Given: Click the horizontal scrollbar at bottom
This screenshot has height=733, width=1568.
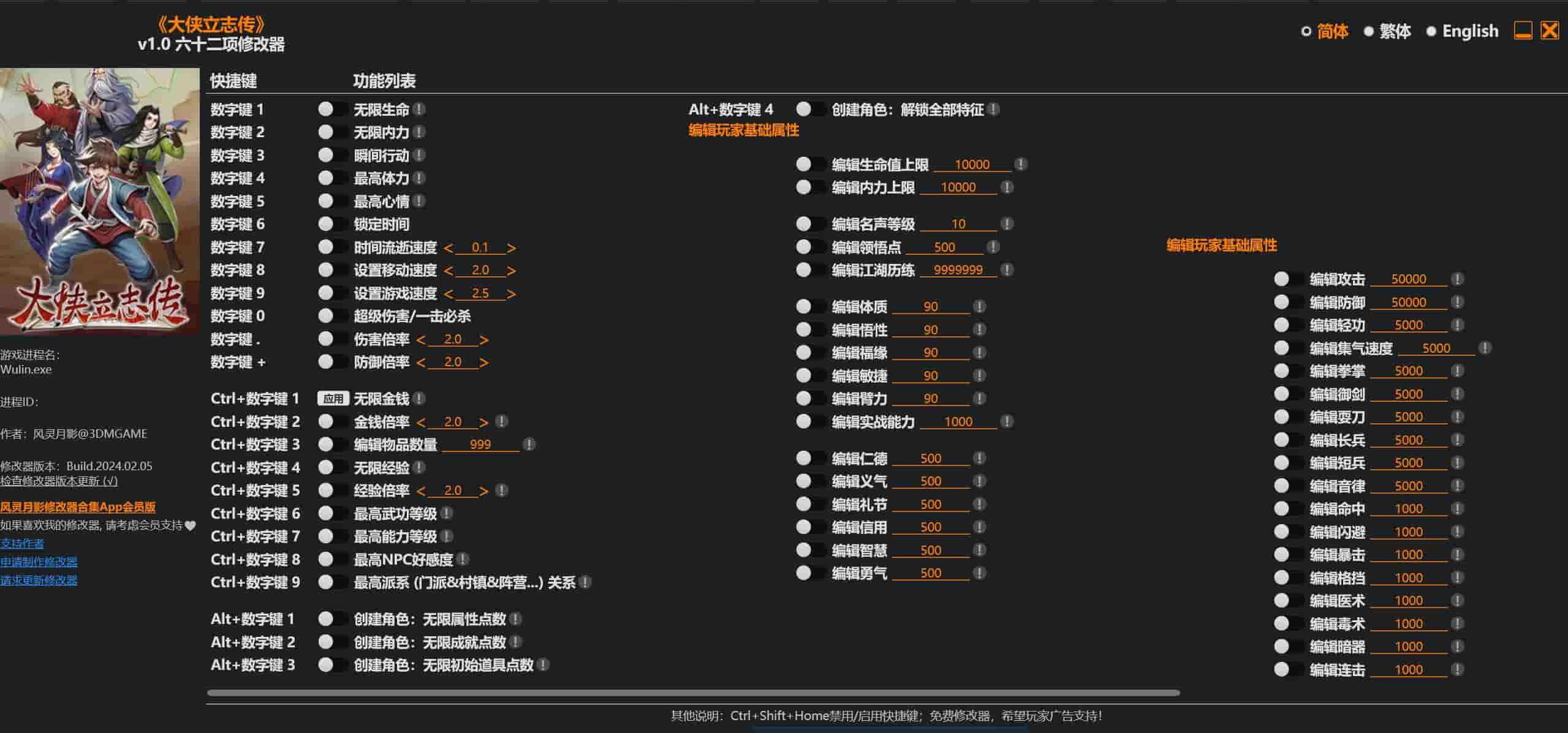Looking at the screenshot, I should (x=692, y=693).
